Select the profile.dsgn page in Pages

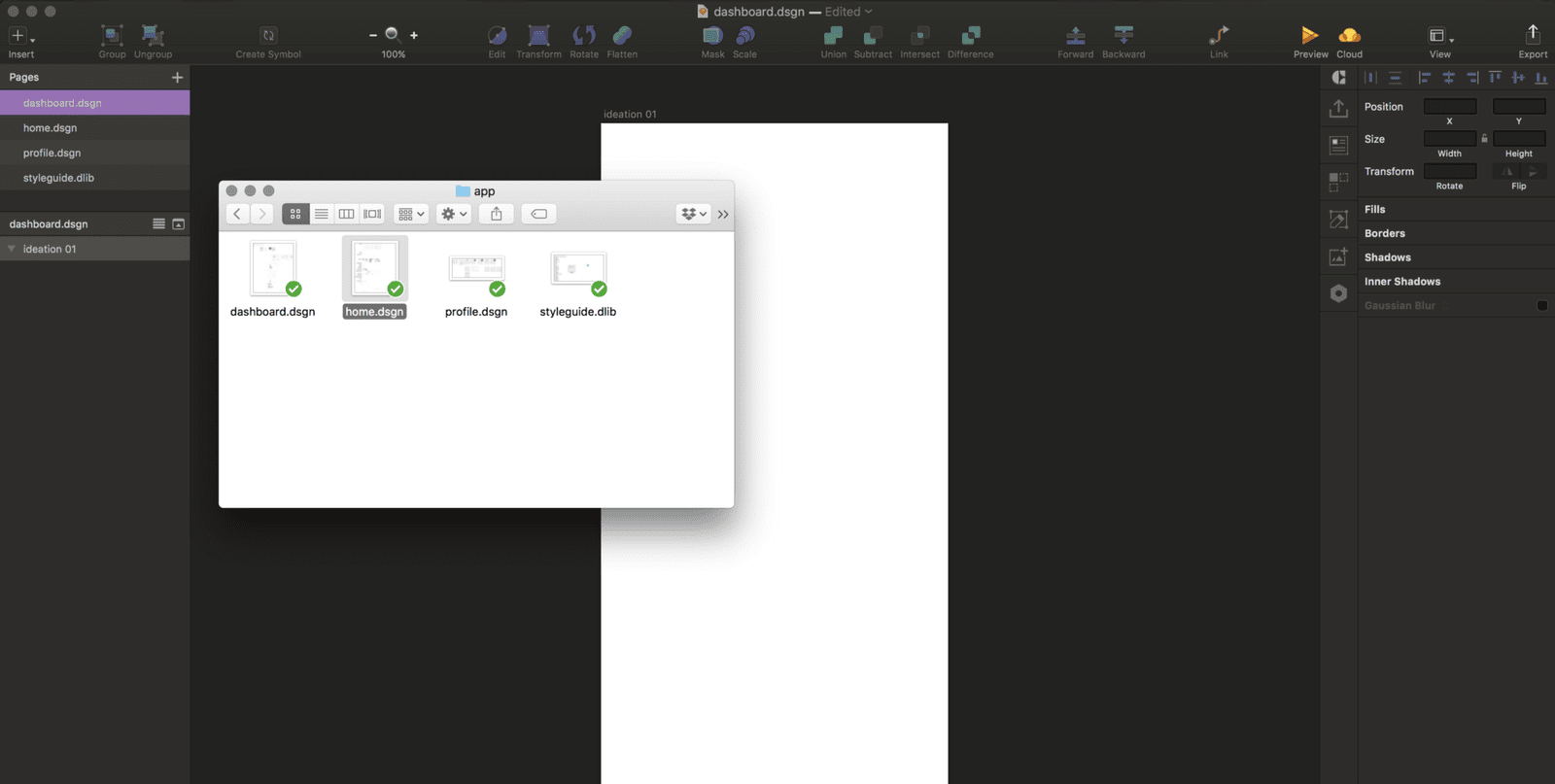[x=94, y=153]
